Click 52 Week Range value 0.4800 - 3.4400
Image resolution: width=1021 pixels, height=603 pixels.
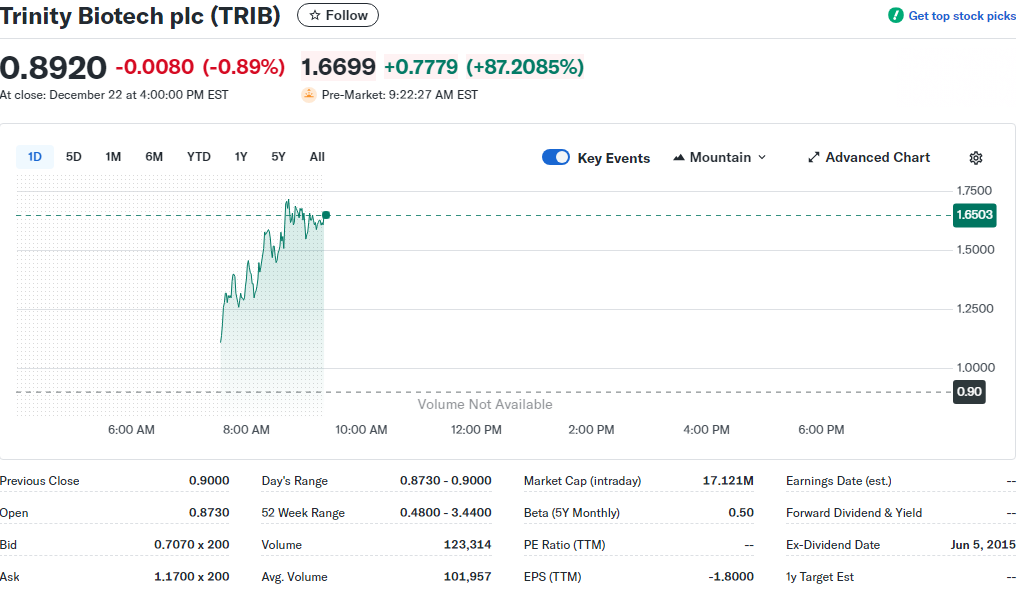(445, 512)
